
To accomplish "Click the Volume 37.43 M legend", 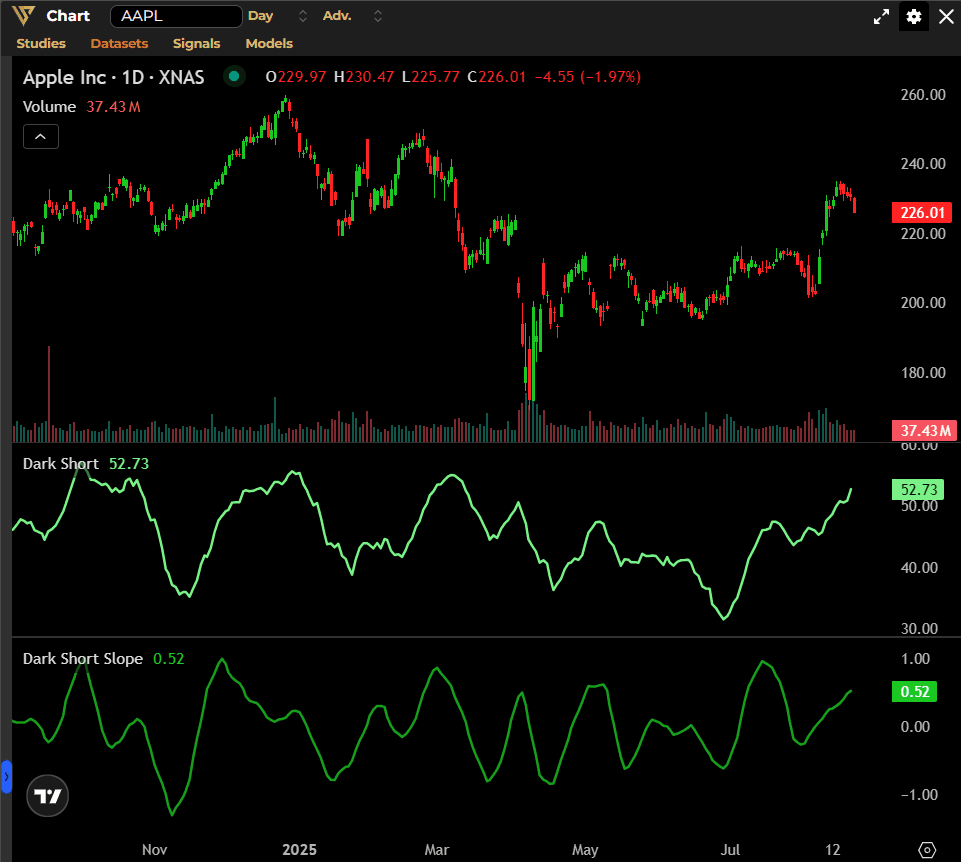I will (x=82, y=107).
